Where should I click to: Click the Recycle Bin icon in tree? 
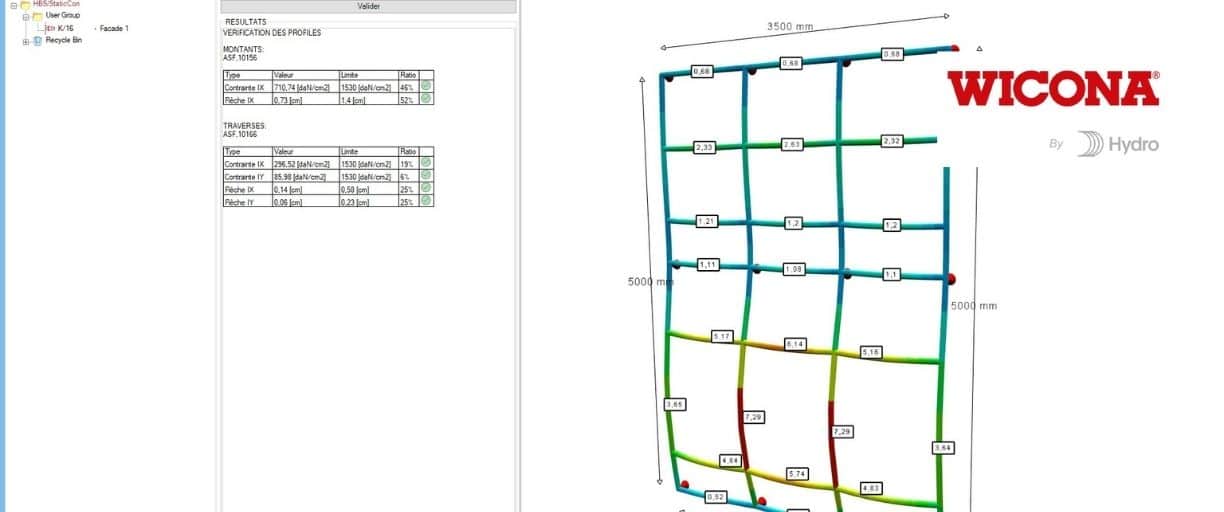pos(37,41)
